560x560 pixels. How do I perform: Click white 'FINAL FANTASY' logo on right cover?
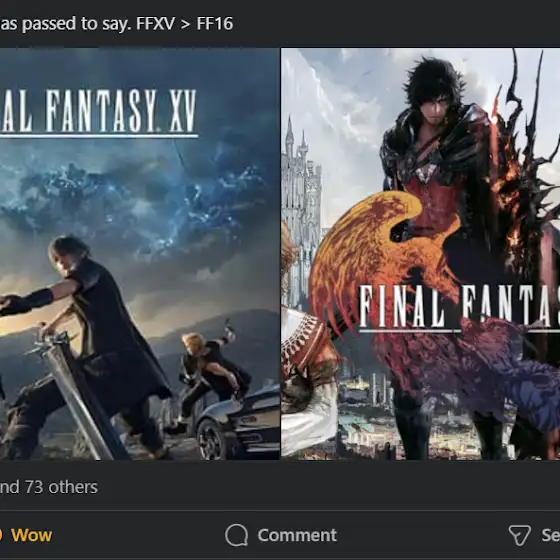click(x=459, y=308)
